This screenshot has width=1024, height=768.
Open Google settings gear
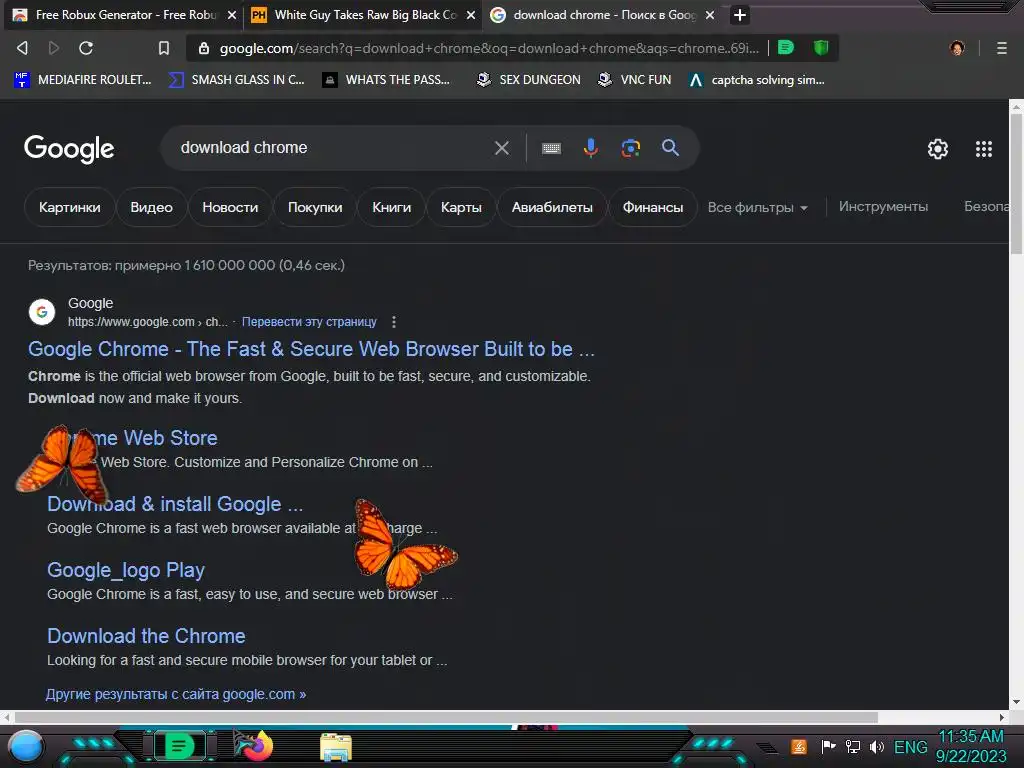(x=938, y=149)
